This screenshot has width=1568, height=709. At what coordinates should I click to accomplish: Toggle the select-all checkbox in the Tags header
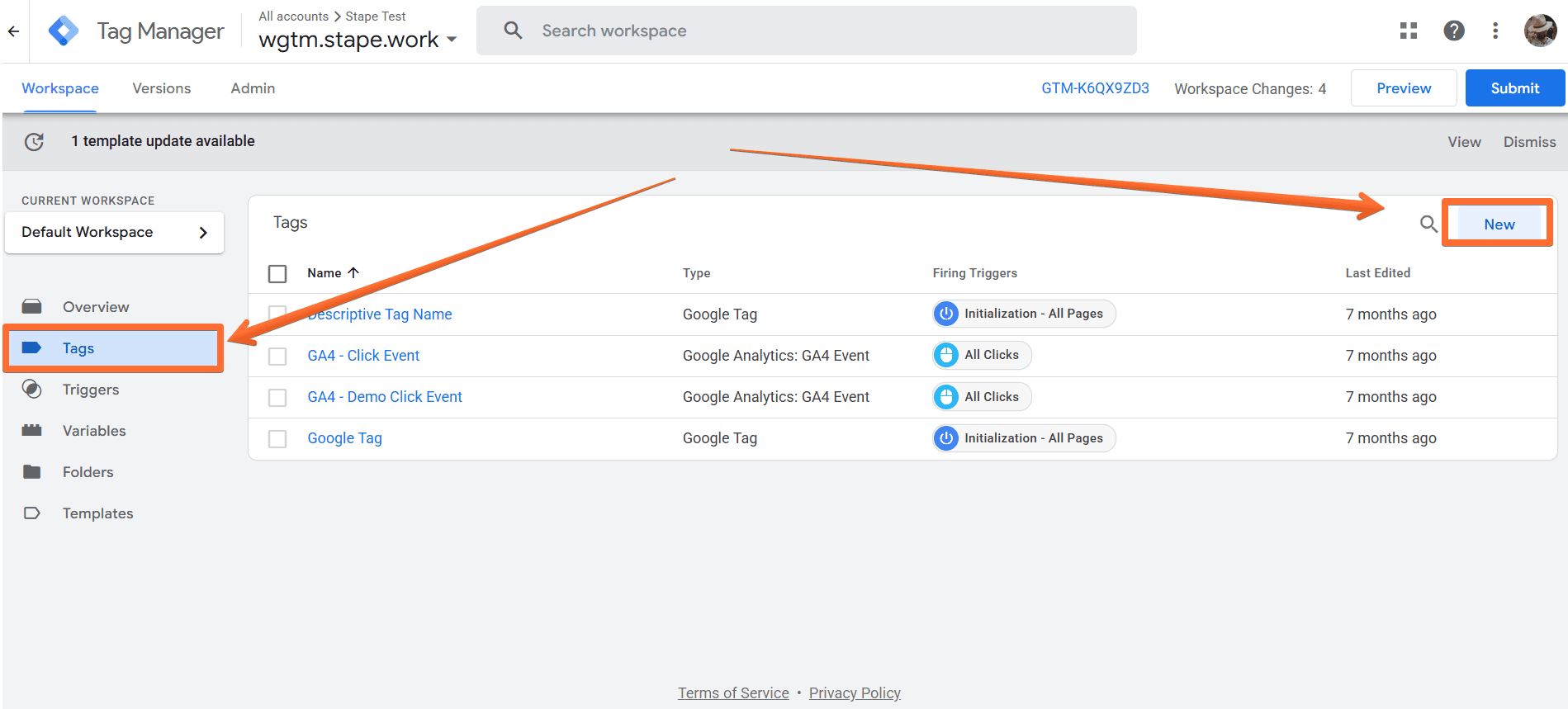[277, 273]
